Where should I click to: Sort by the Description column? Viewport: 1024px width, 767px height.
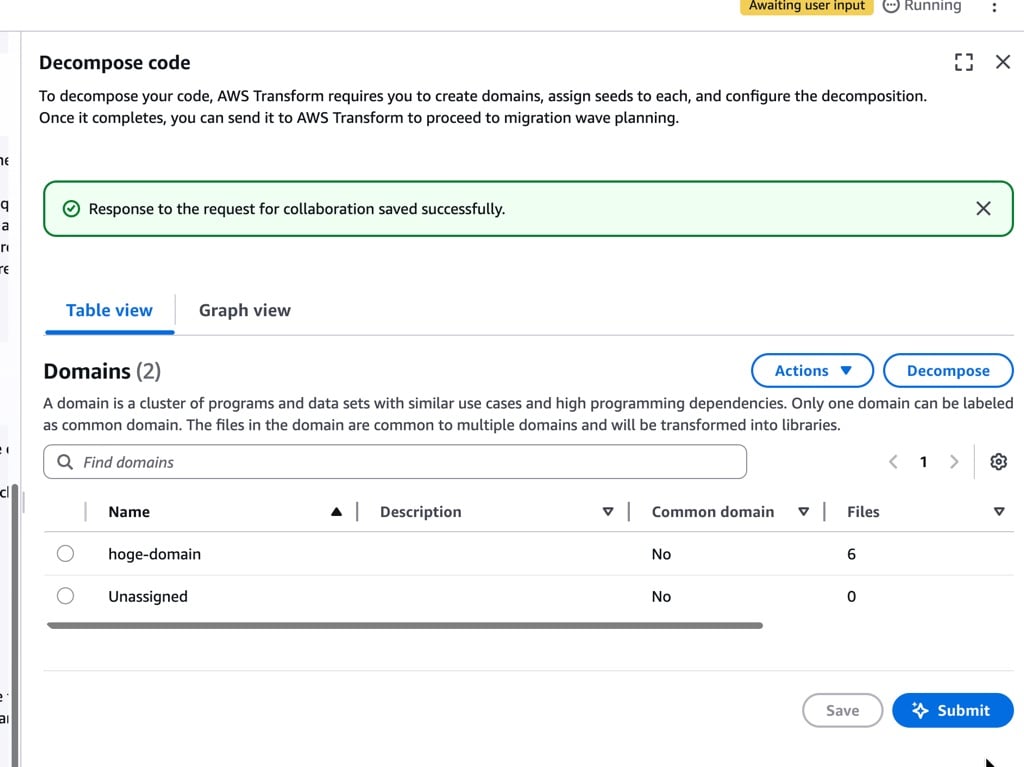[x=607, y=512]
